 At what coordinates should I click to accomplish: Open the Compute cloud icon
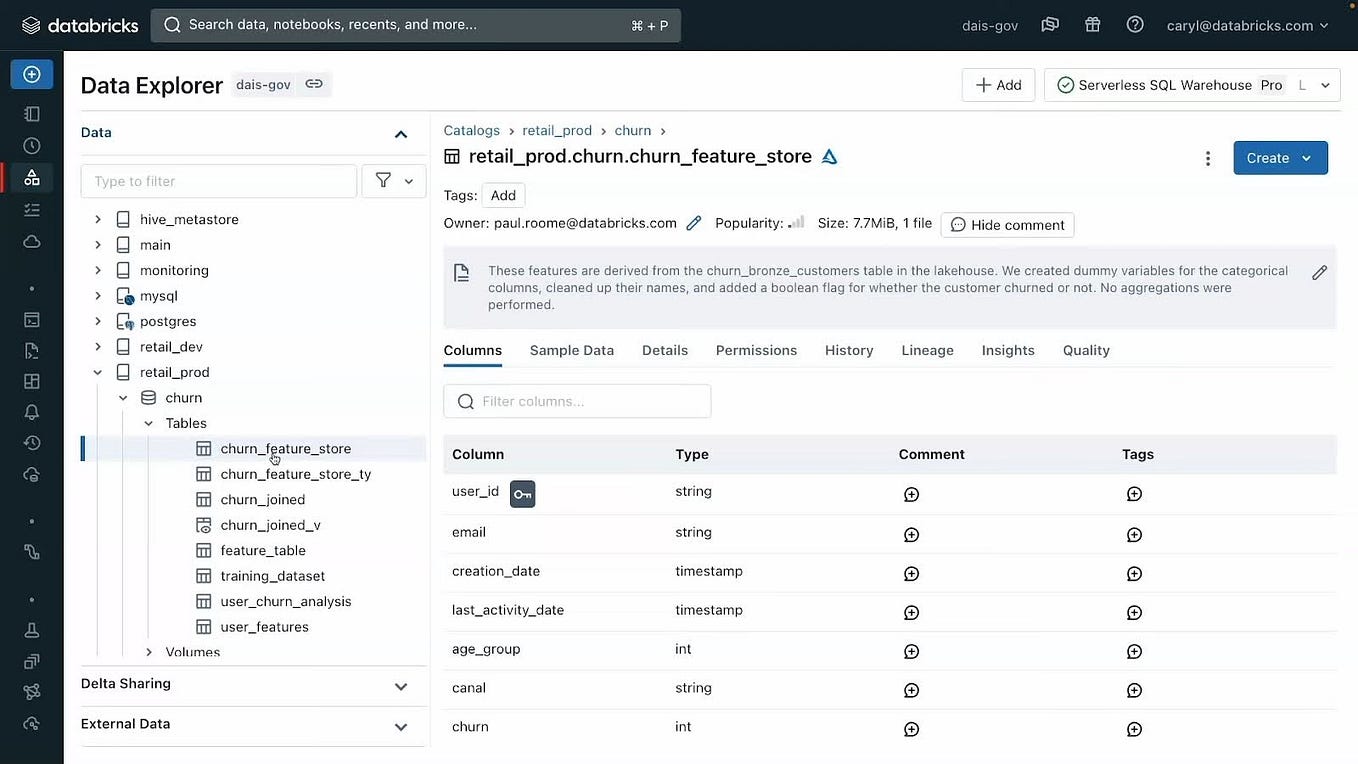[31, 241]
